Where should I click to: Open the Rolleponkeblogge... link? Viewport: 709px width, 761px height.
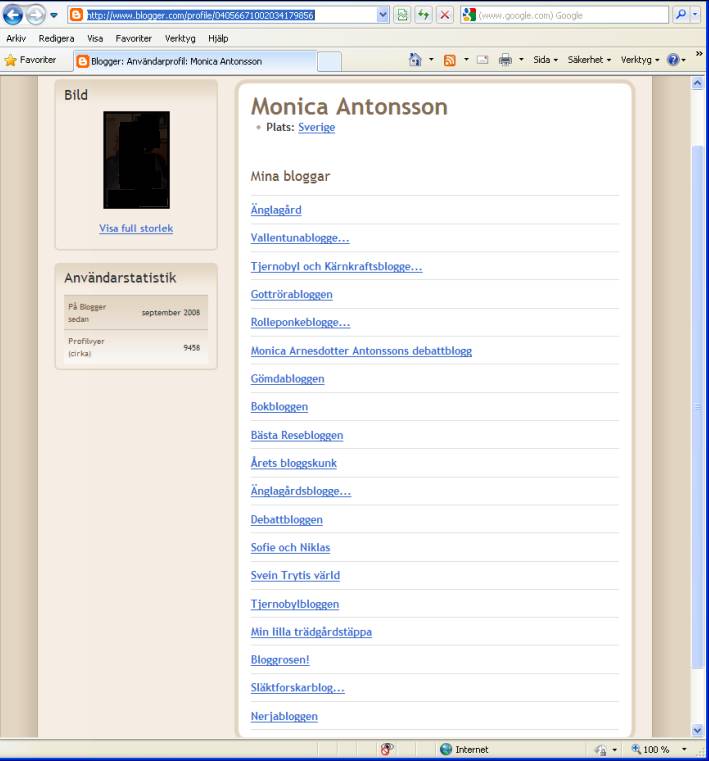[300, 323]
